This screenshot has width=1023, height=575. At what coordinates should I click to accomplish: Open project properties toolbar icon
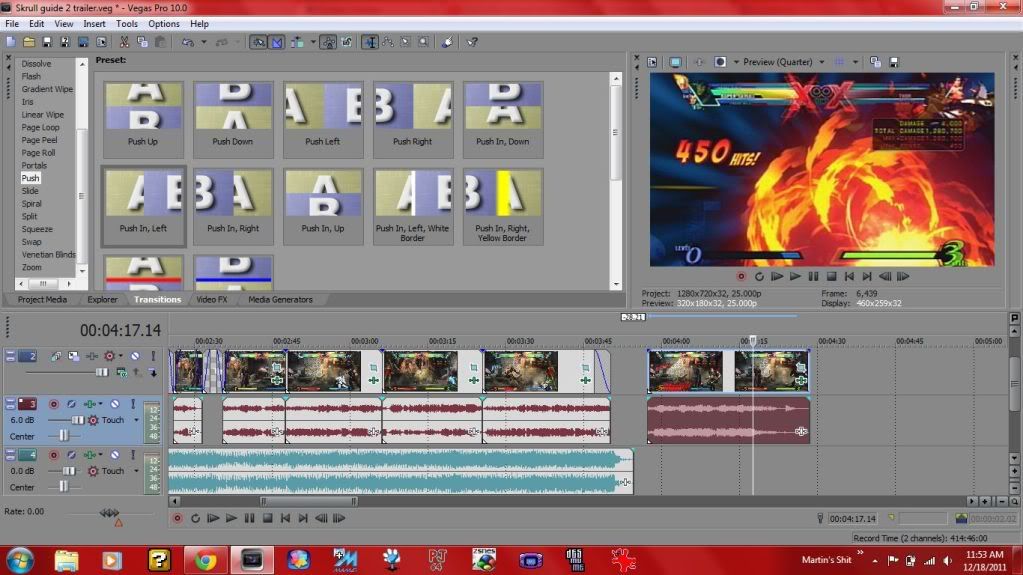click(x=101, y=42)
